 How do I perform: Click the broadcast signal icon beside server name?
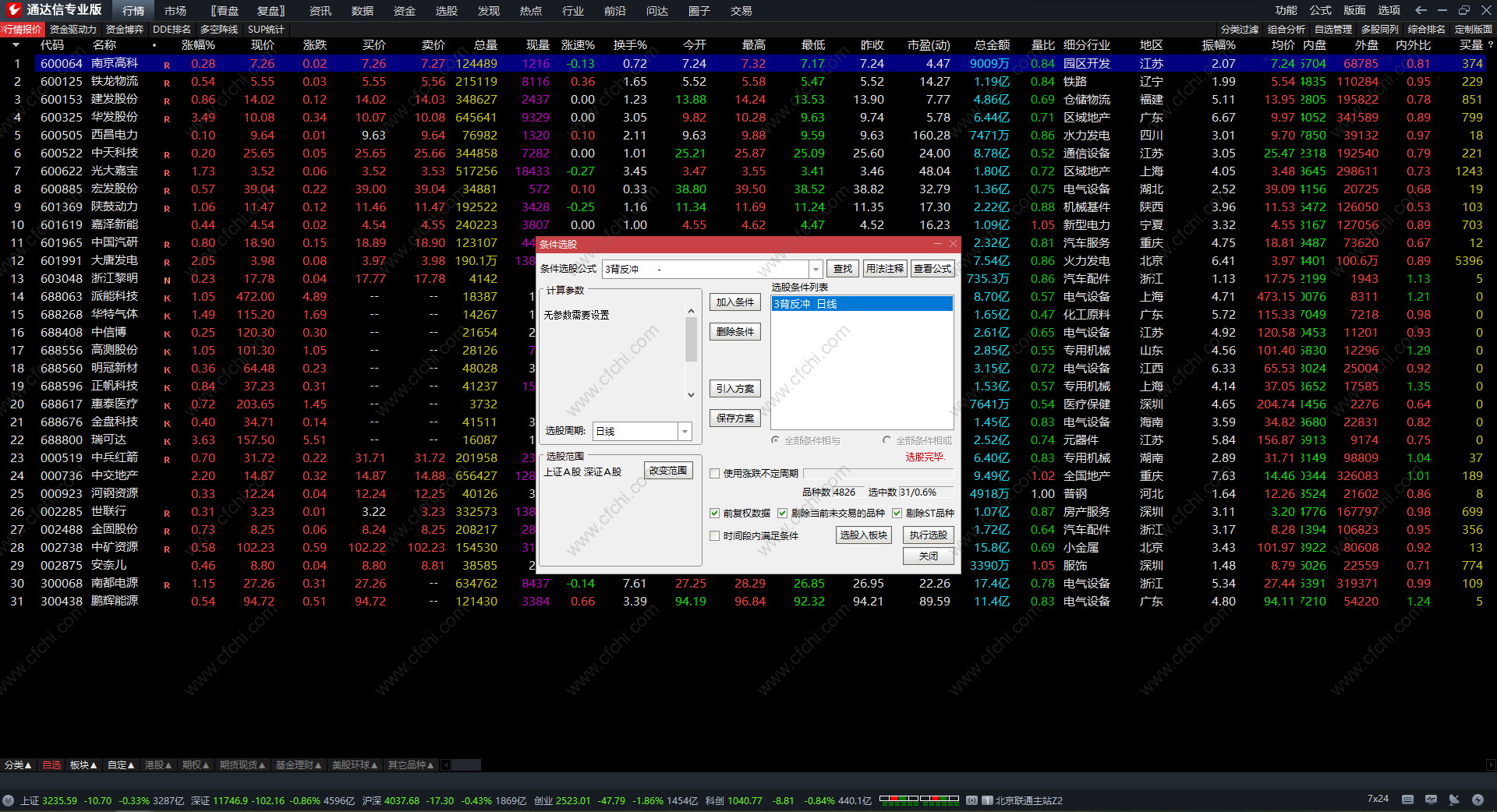(972, 800)
